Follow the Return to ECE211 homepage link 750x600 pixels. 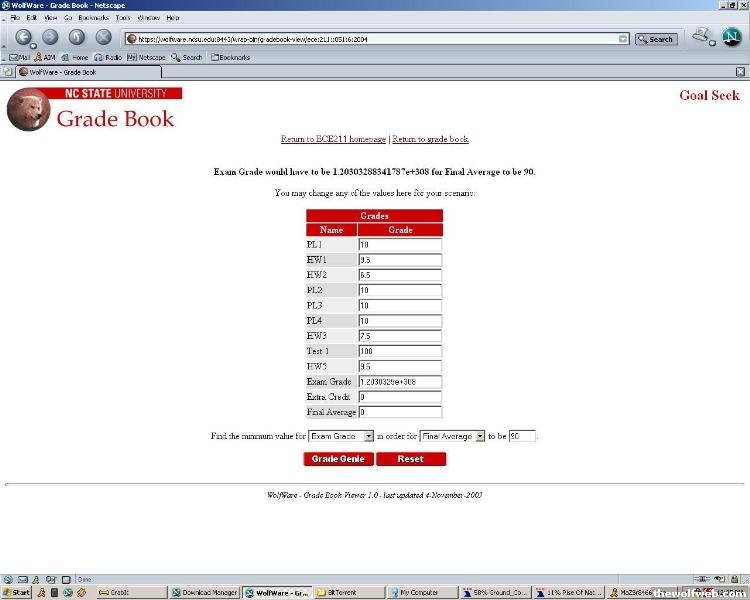(x=333, y=139)
